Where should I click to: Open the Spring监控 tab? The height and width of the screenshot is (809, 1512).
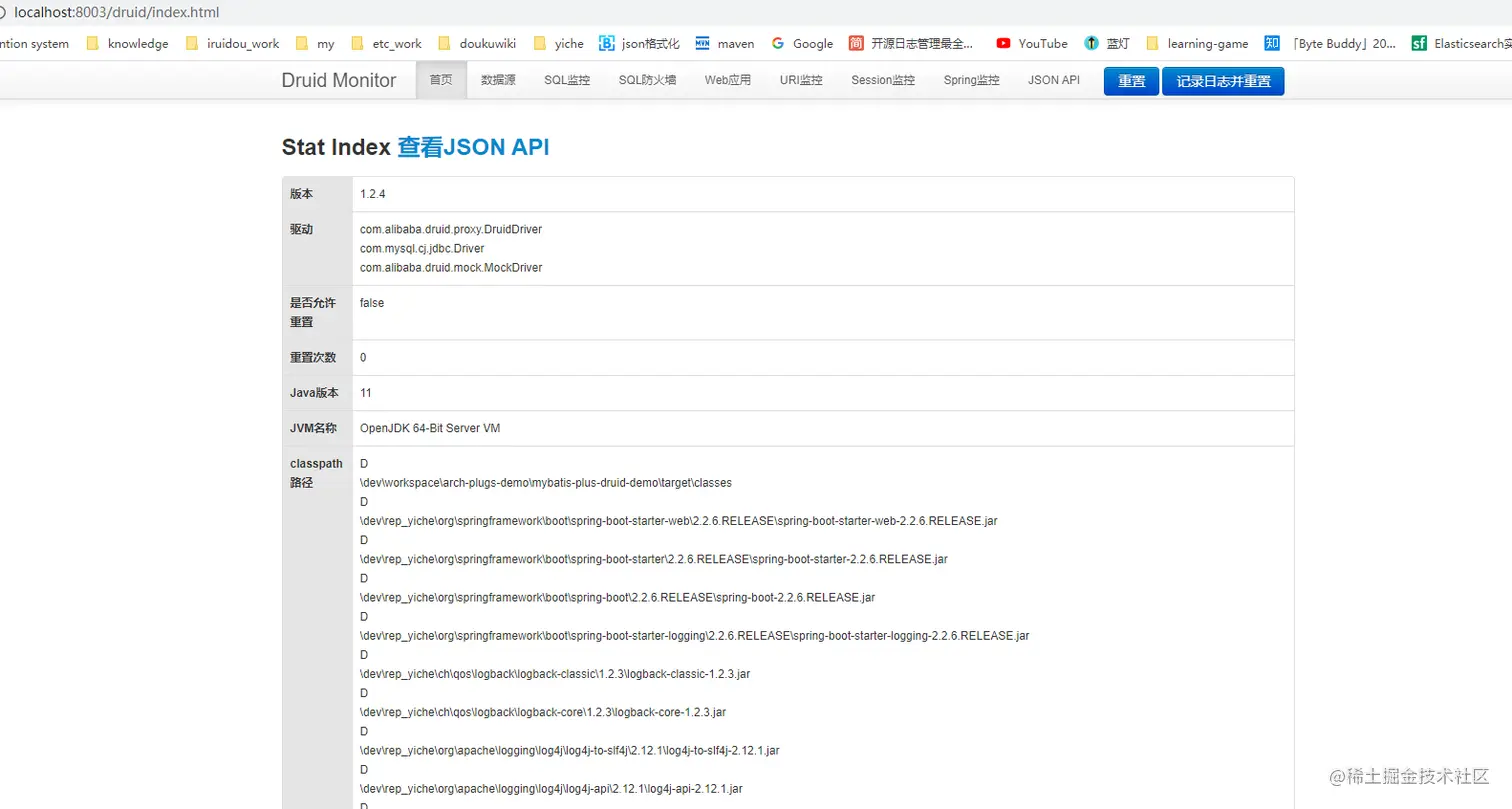coord(971,80)
